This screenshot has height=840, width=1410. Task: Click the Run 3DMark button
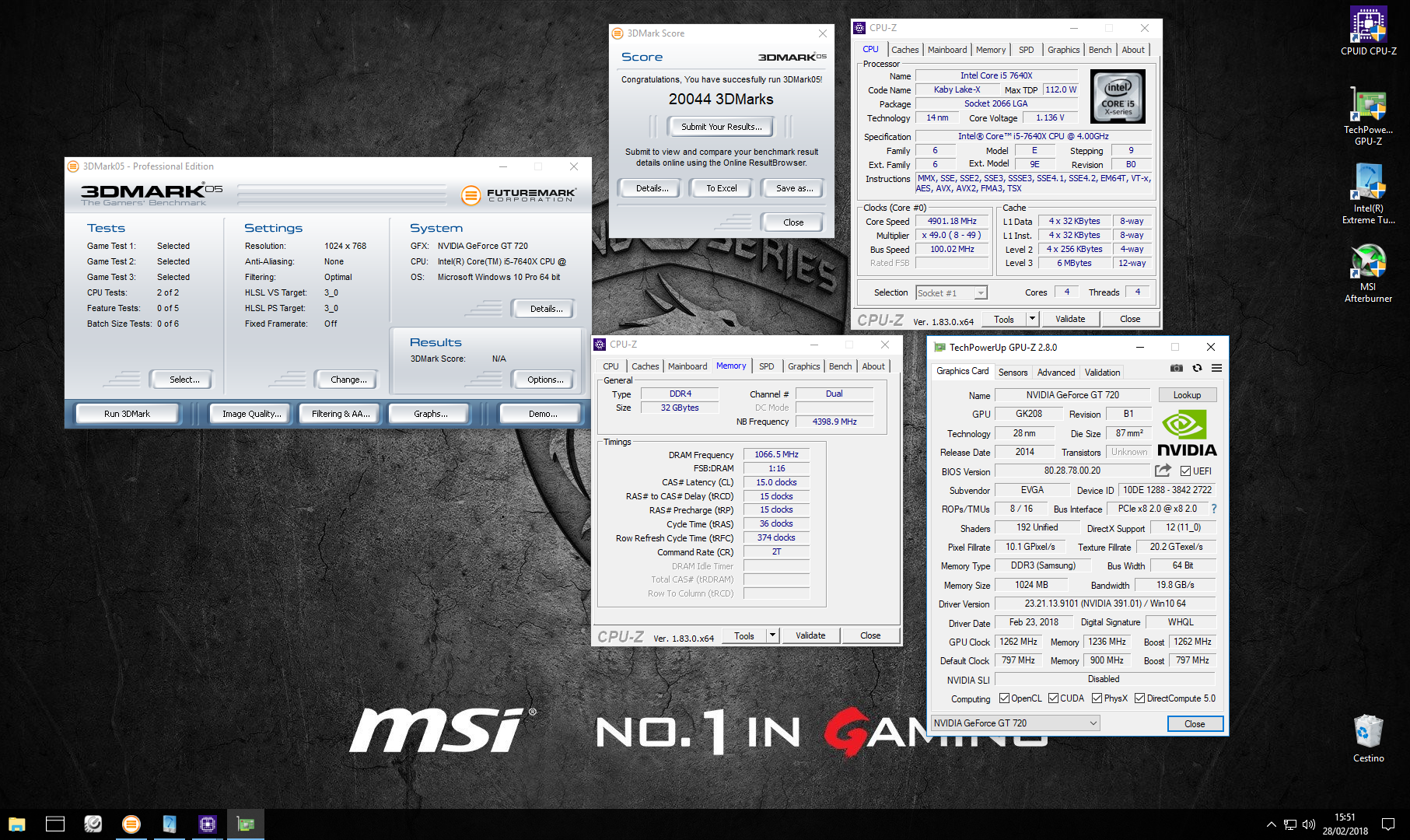127,414
